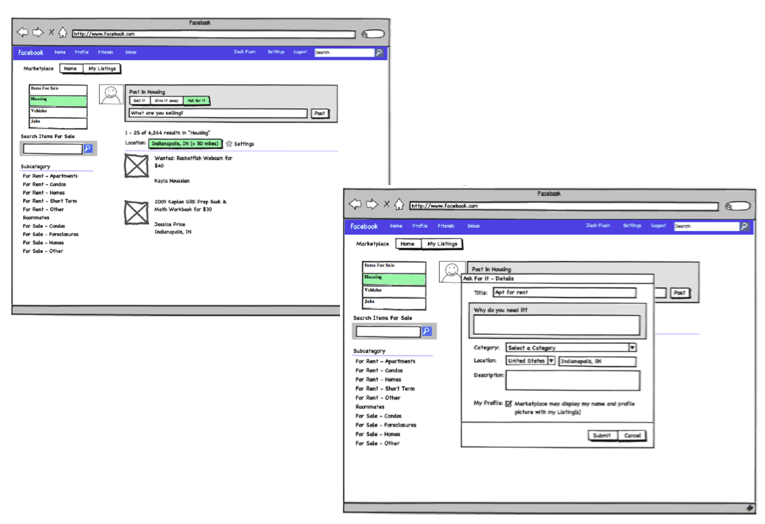Select 'Ask for it' option
Image resolution: width=765 pixels, height=524 pixels.
point(197,101)
